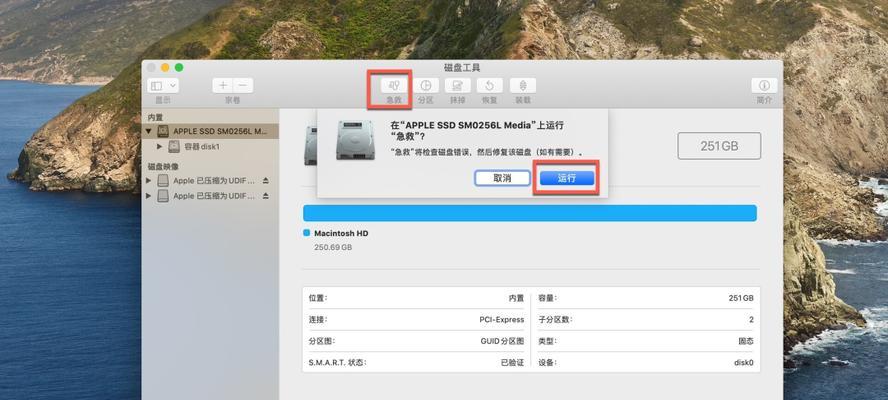Select the second Apple 已压缩为 UDIF row
The image size is (888, 400).
[x=210, y=196]
